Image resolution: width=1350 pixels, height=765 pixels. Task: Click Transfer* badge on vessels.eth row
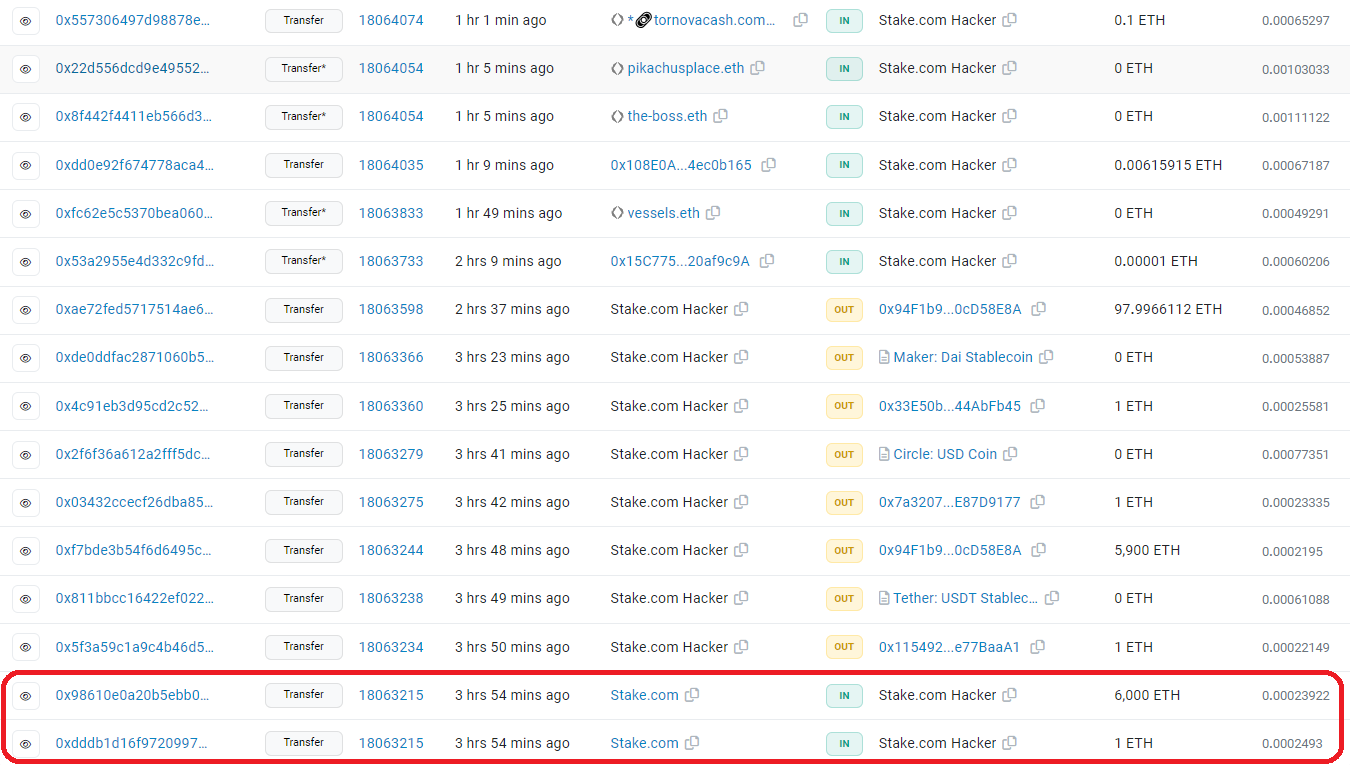pyautogui.click(x=304, y=213)
